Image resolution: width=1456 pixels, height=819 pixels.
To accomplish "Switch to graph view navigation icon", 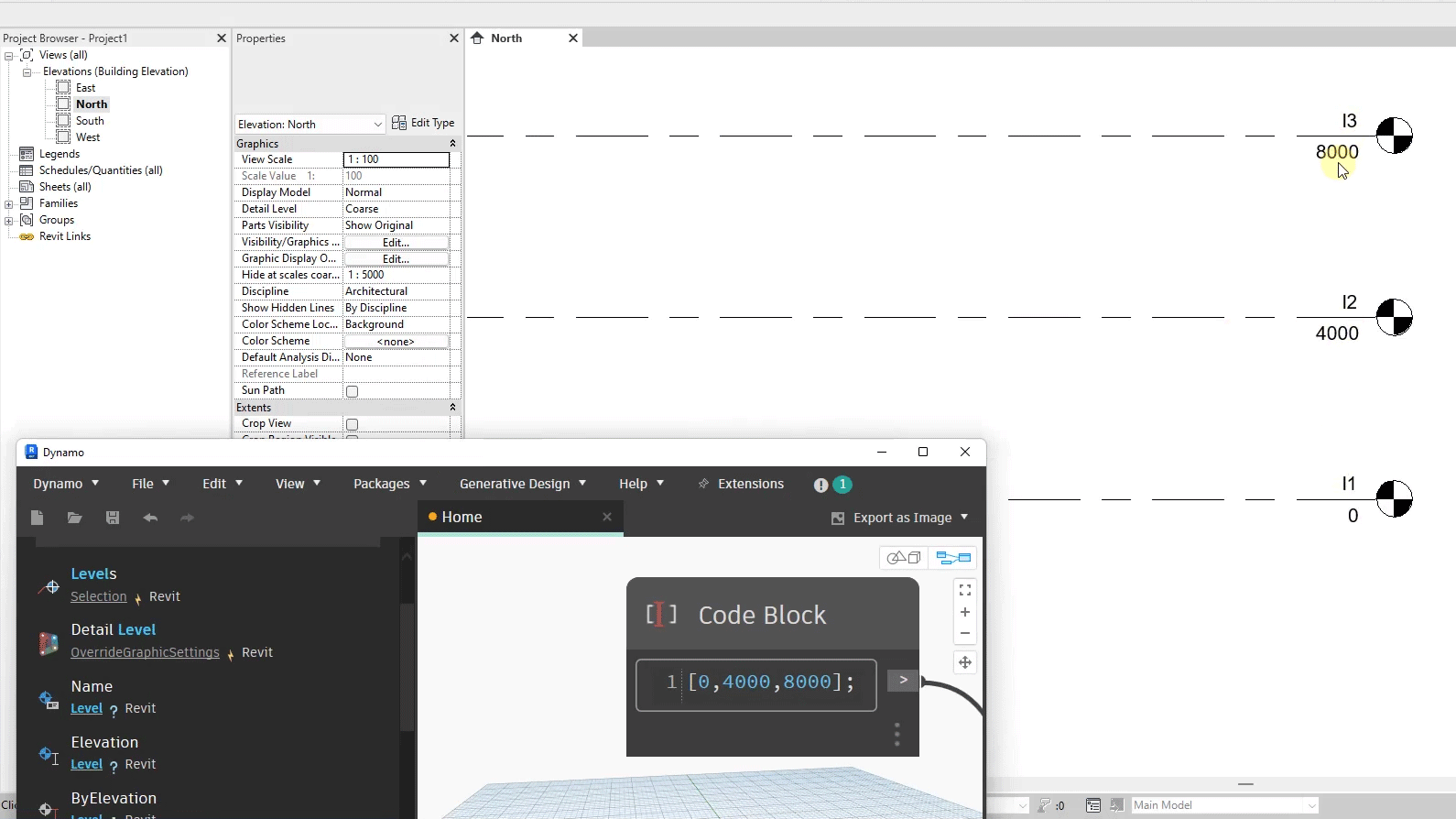I will coord(953,558).
